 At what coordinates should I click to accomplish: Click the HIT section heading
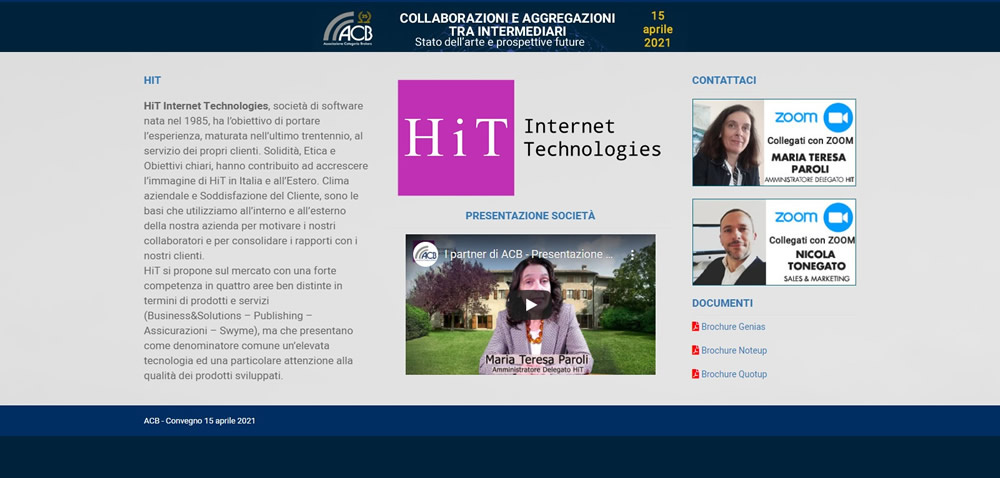[152, 80]
